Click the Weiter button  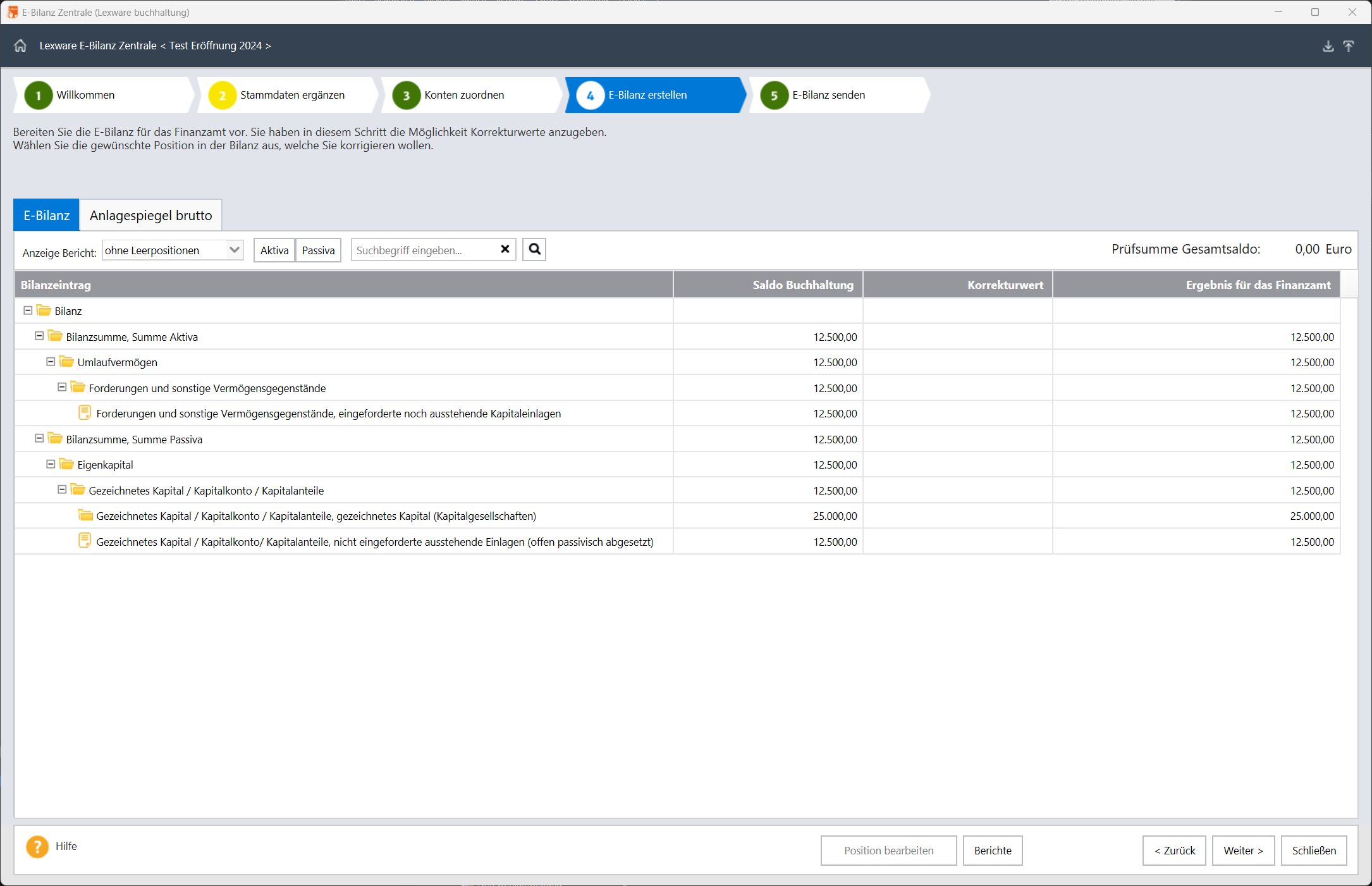(x=1243, y=851)
